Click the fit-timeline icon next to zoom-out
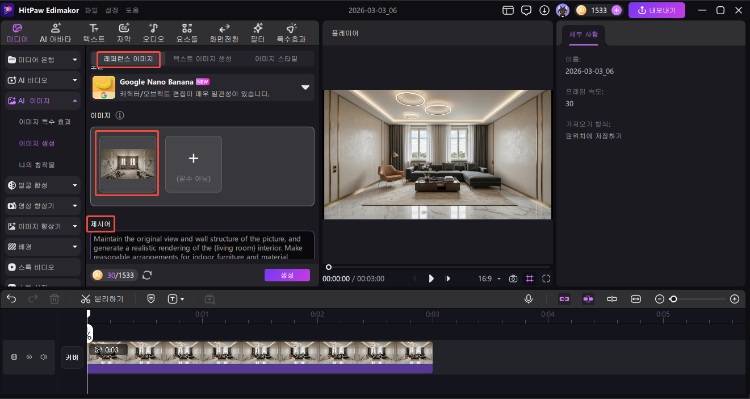Screen dimensions: 750x399 click(636, 299)
